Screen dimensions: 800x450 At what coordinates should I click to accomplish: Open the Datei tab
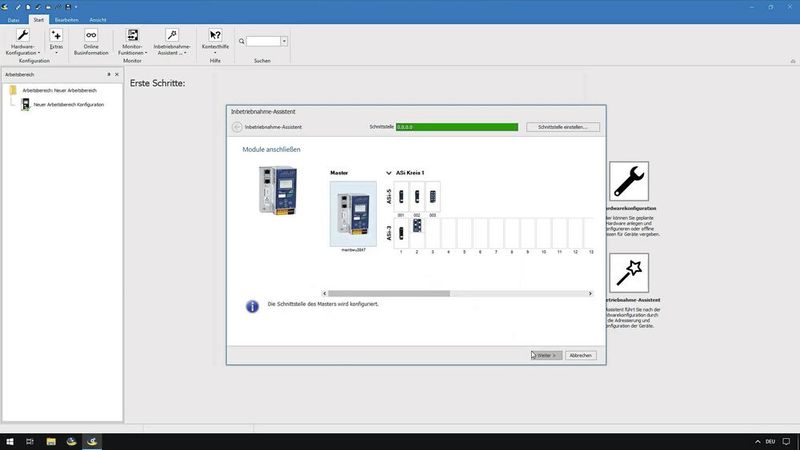tap(13, 20)
